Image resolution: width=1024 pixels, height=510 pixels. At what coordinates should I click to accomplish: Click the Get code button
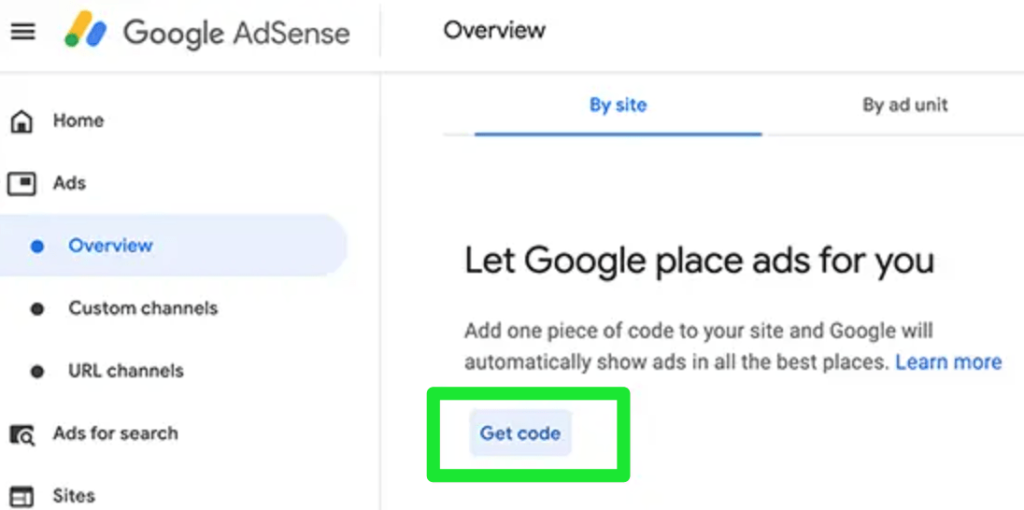520,433
